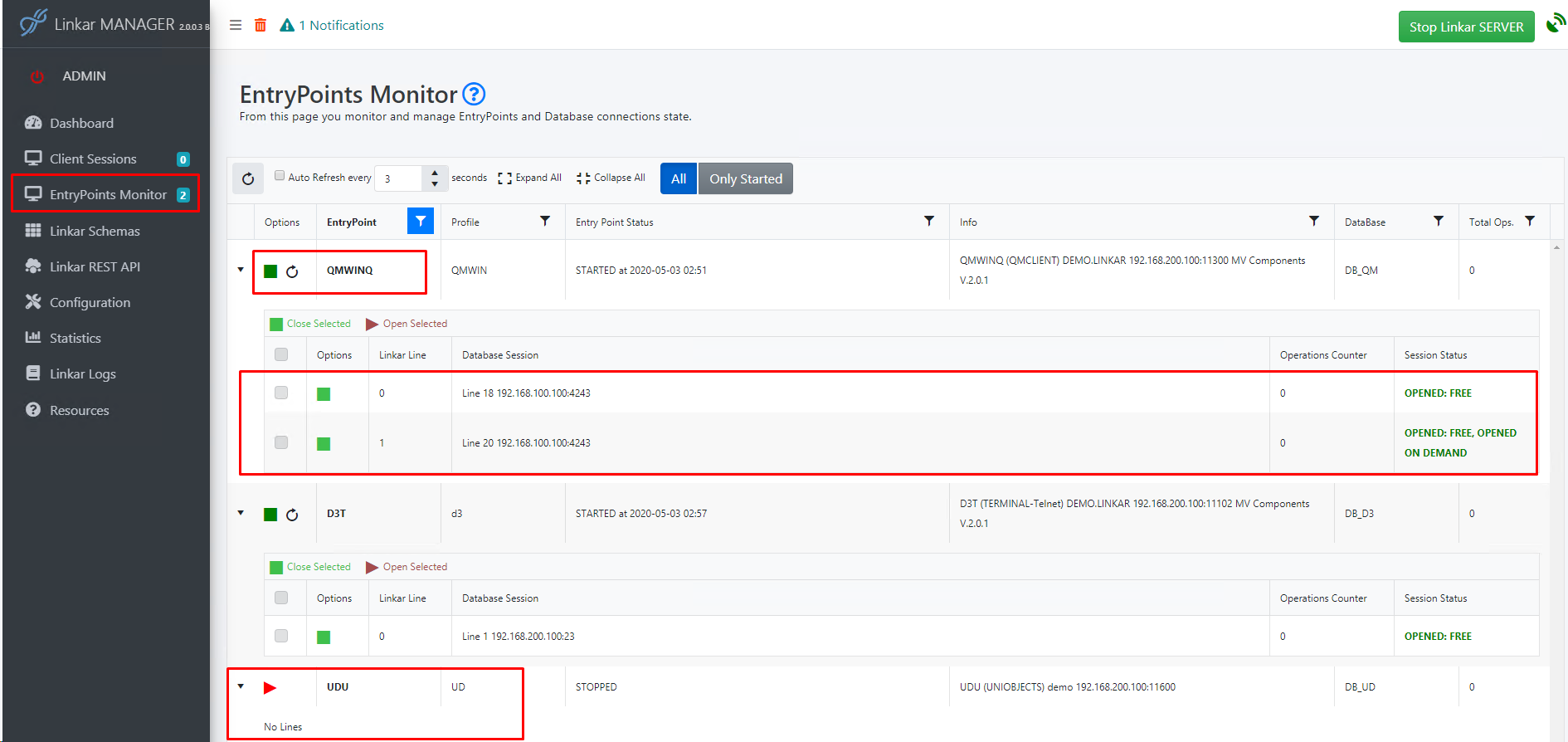Collapse the D3T row expander arrow
The height and width of the screenshot is (742, 1568).
[x=241, y=513]
